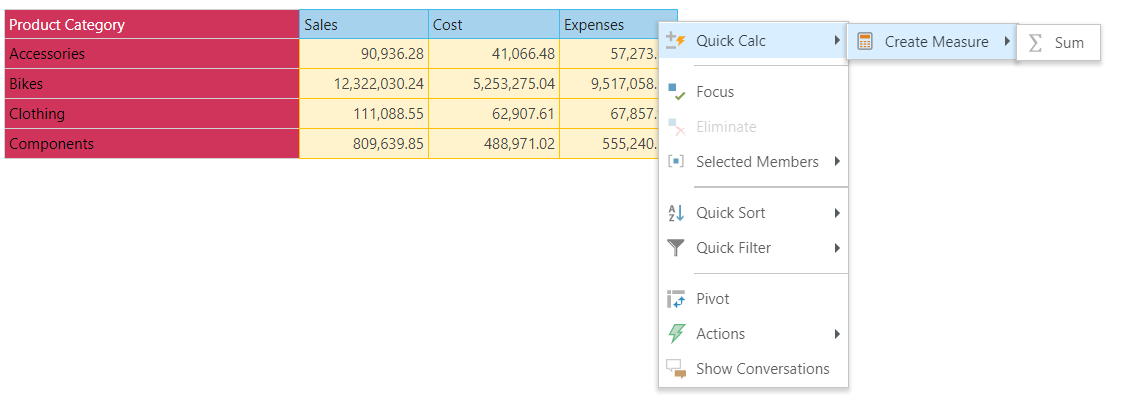This screenshot has height=412, width=1146.
Task: Select the Focus menu entry
Action: [x=715, y=92]
